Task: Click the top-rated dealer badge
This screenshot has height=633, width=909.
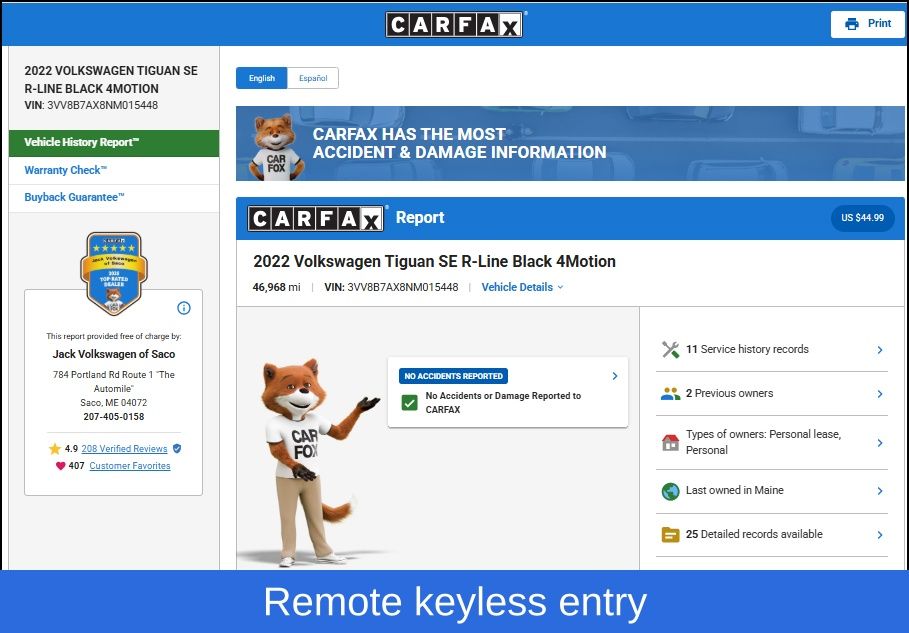Action: 113,272
